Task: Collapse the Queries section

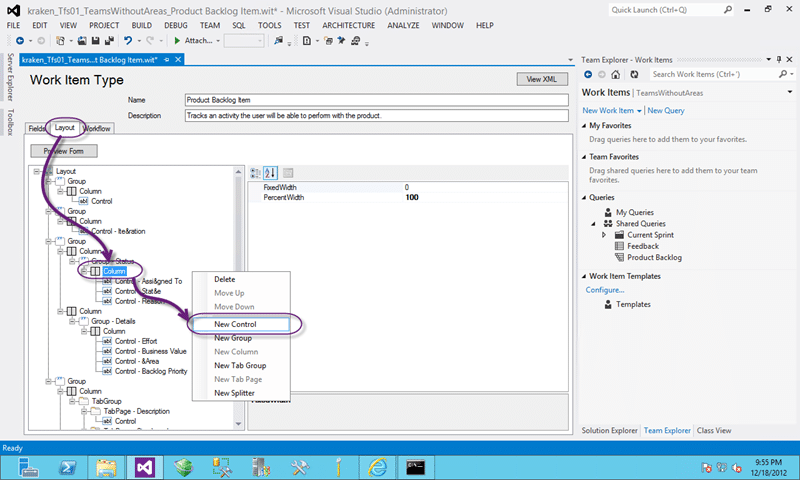Action: coord(584,197)
